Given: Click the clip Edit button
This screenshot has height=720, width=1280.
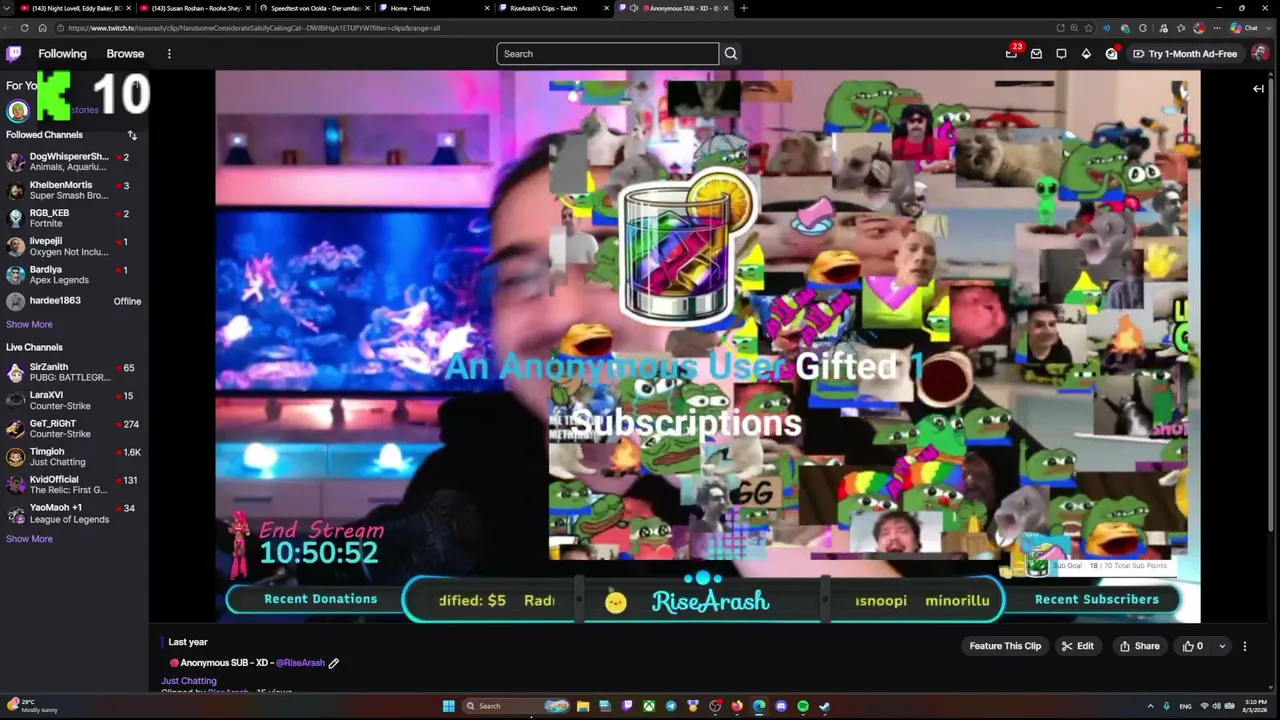Looking at the screenshot, I should pyautogui.click(x=1077, y=646).
